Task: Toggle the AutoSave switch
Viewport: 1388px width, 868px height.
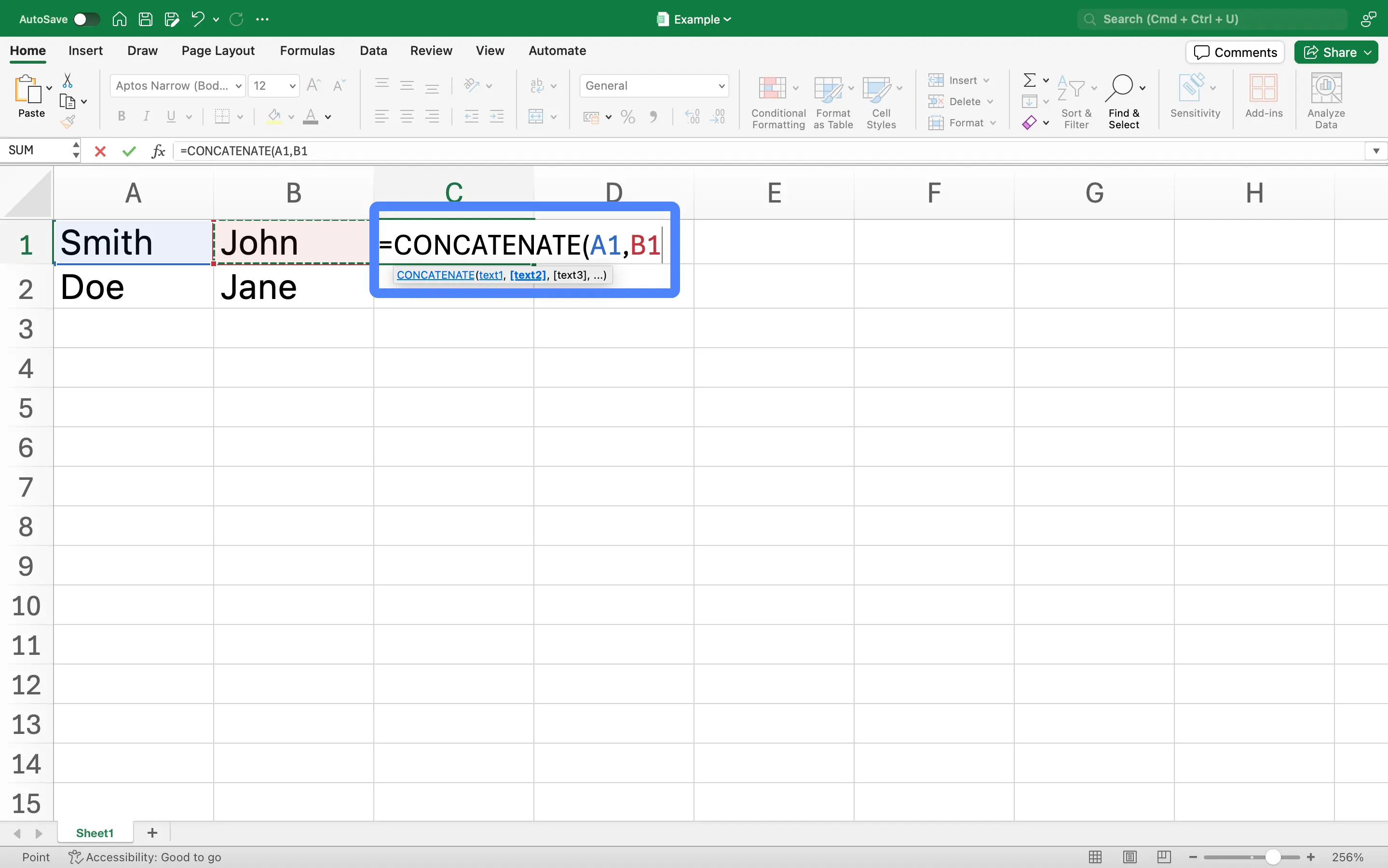Action: tap(87, 19)
